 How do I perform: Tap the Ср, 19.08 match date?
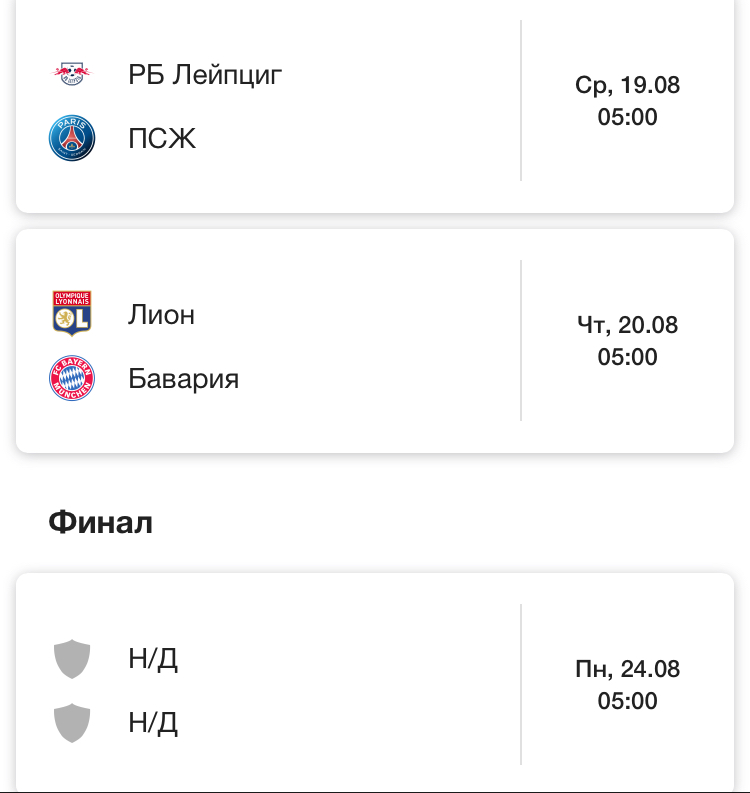(627, 85)
